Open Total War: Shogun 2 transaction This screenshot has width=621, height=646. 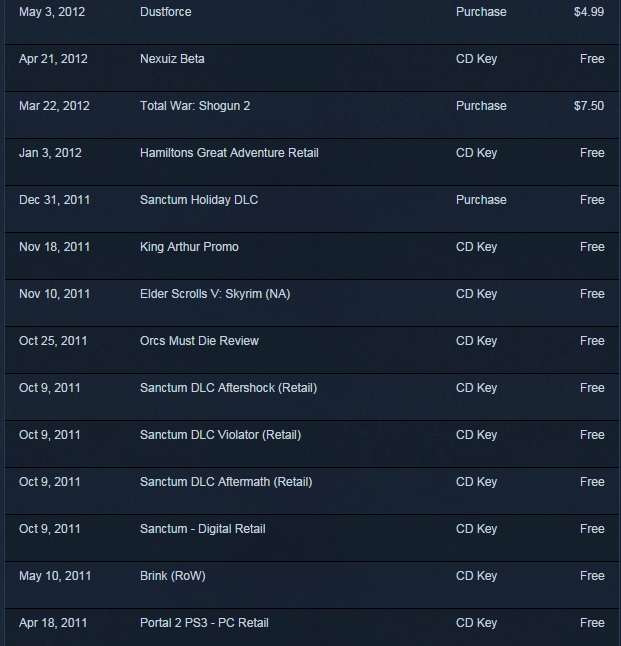[x=312, y=115]
